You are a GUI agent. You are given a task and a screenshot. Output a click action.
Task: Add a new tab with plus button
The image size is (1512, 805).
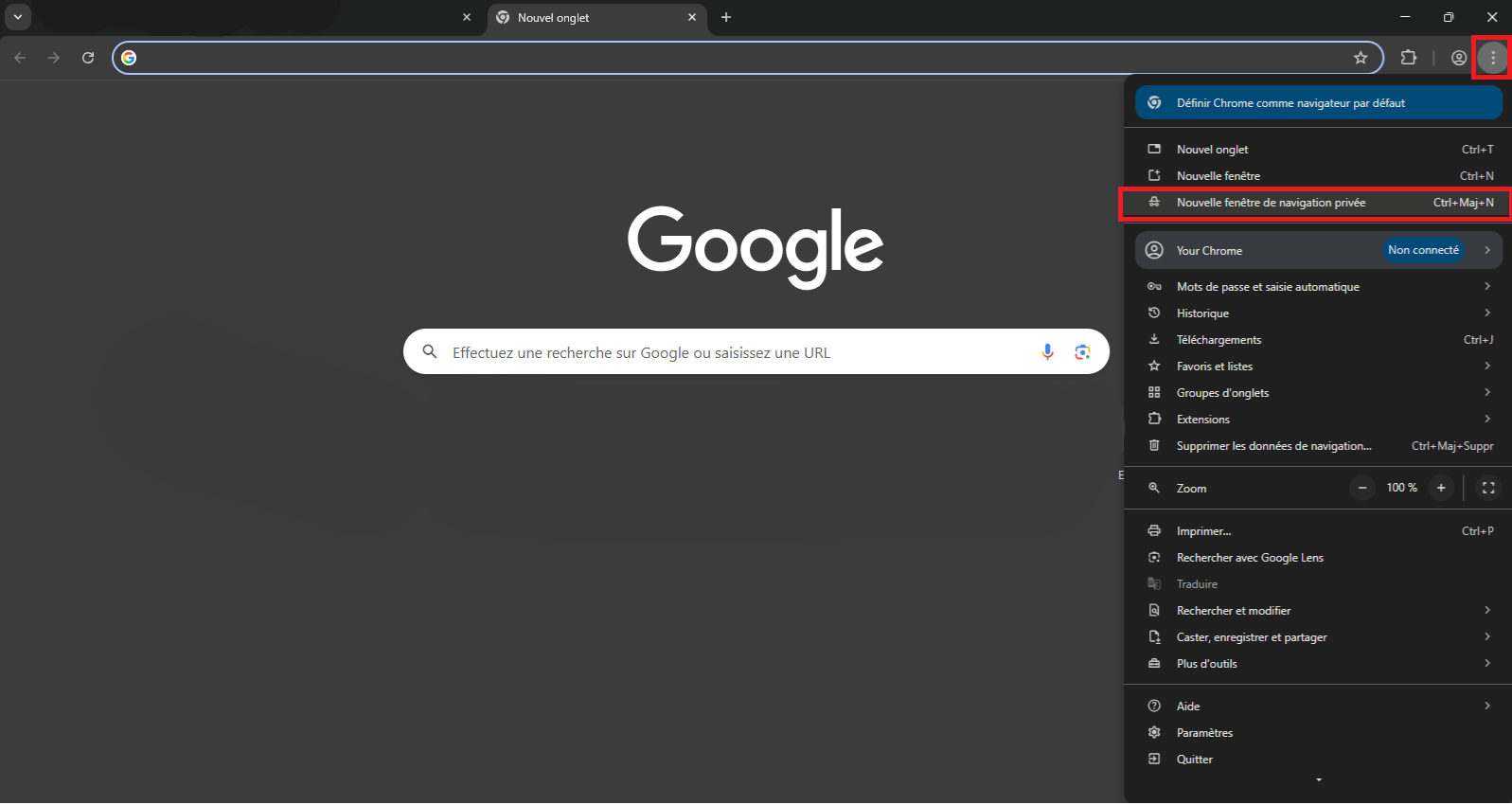click(x=726, y=17)
